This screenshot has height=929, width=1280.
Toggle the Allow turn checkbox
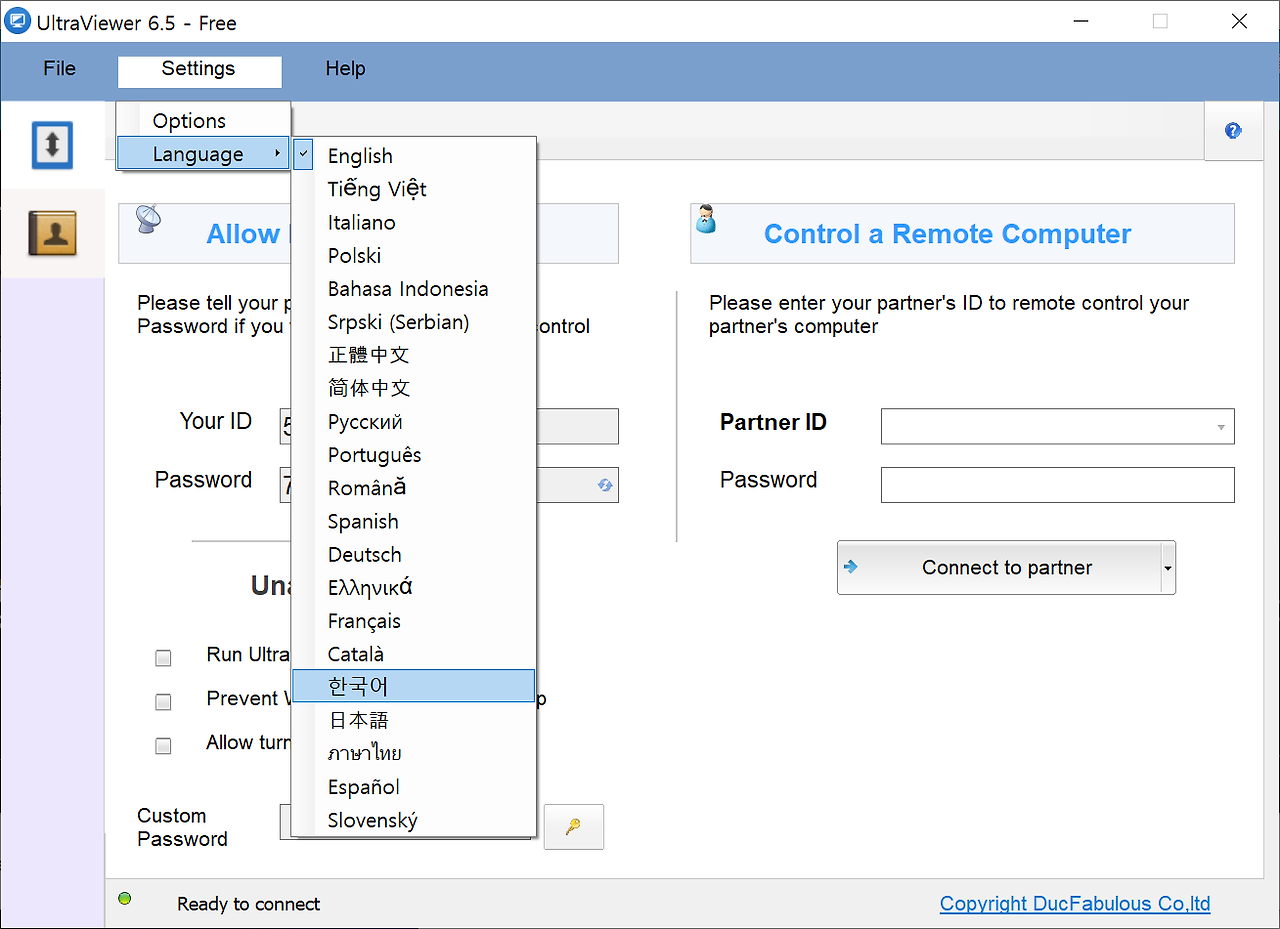pyautogui.click(x=163, y=746)
